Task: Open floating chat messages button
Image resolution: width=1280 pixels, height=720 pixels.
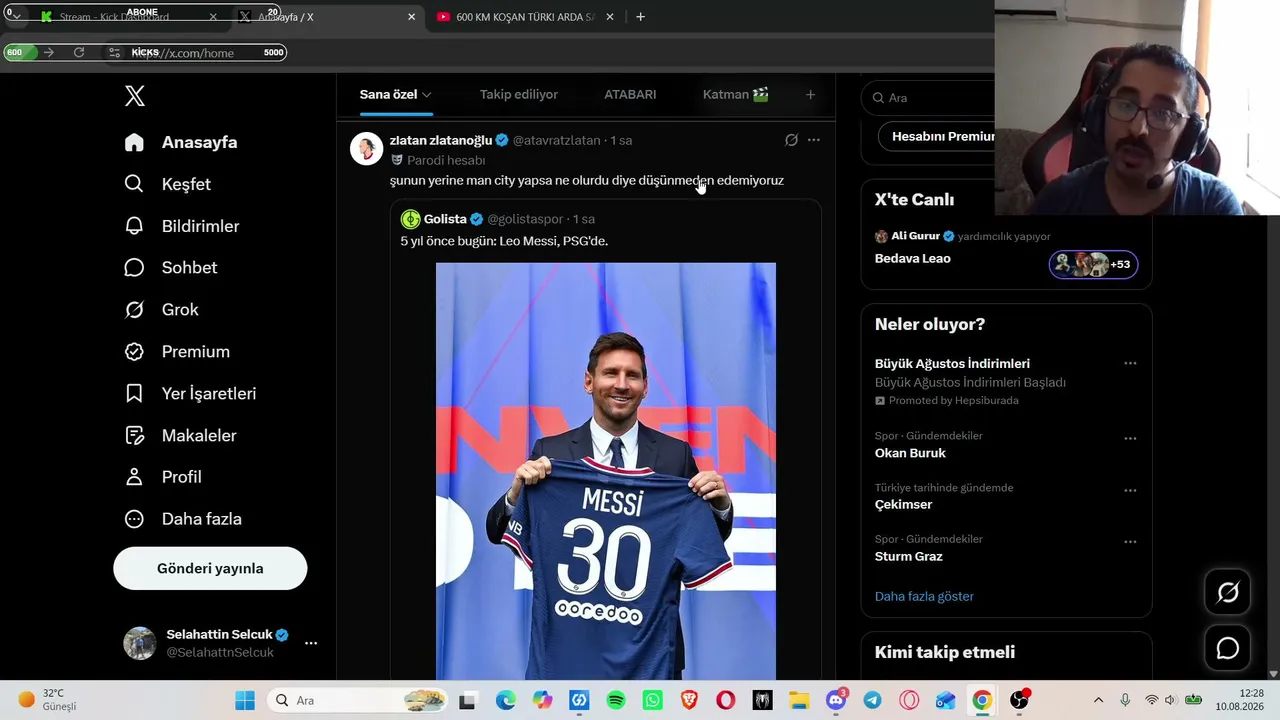Action: (x=1228, y=648)
